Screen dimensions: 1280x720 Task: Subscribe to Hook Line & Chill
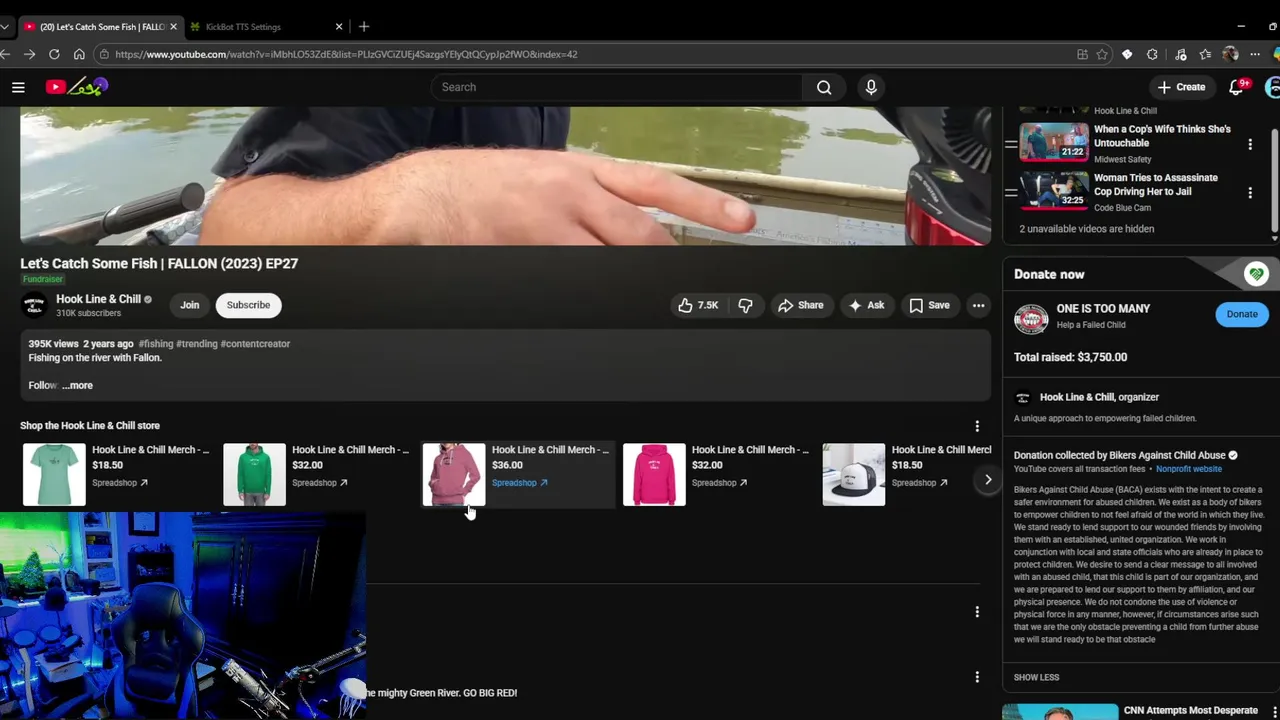pos(248,305)
